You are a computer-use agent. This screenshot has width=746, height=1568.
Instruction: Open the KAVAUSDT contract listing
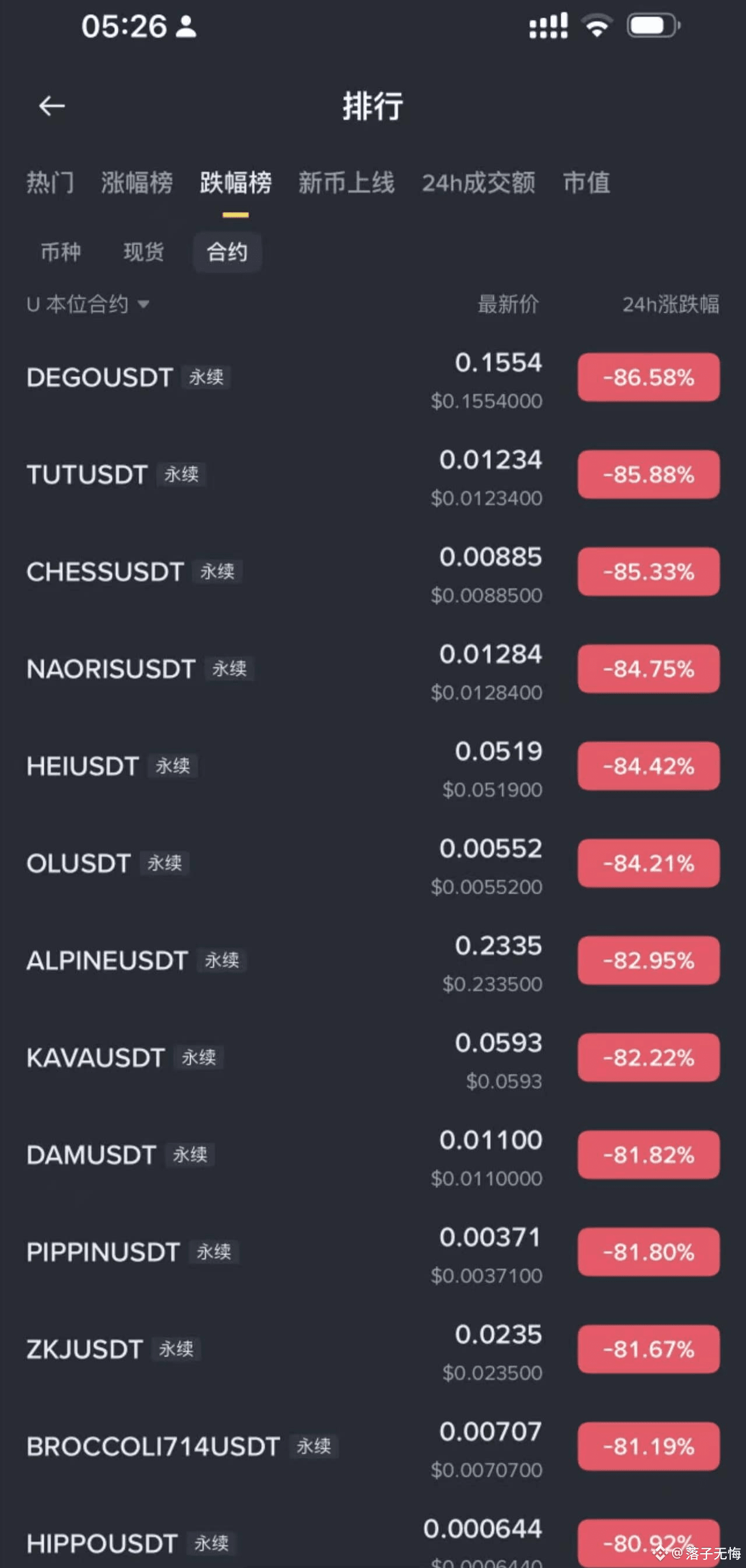click(x=96, y=1058)
